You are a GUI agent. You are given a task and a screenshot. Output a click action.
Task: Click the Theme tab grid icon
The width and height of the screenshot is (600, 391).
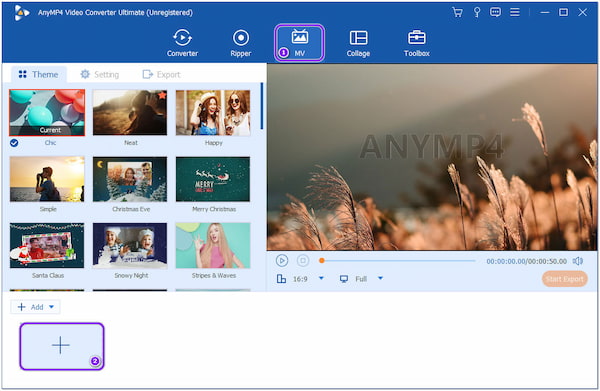tap(23, 74)
